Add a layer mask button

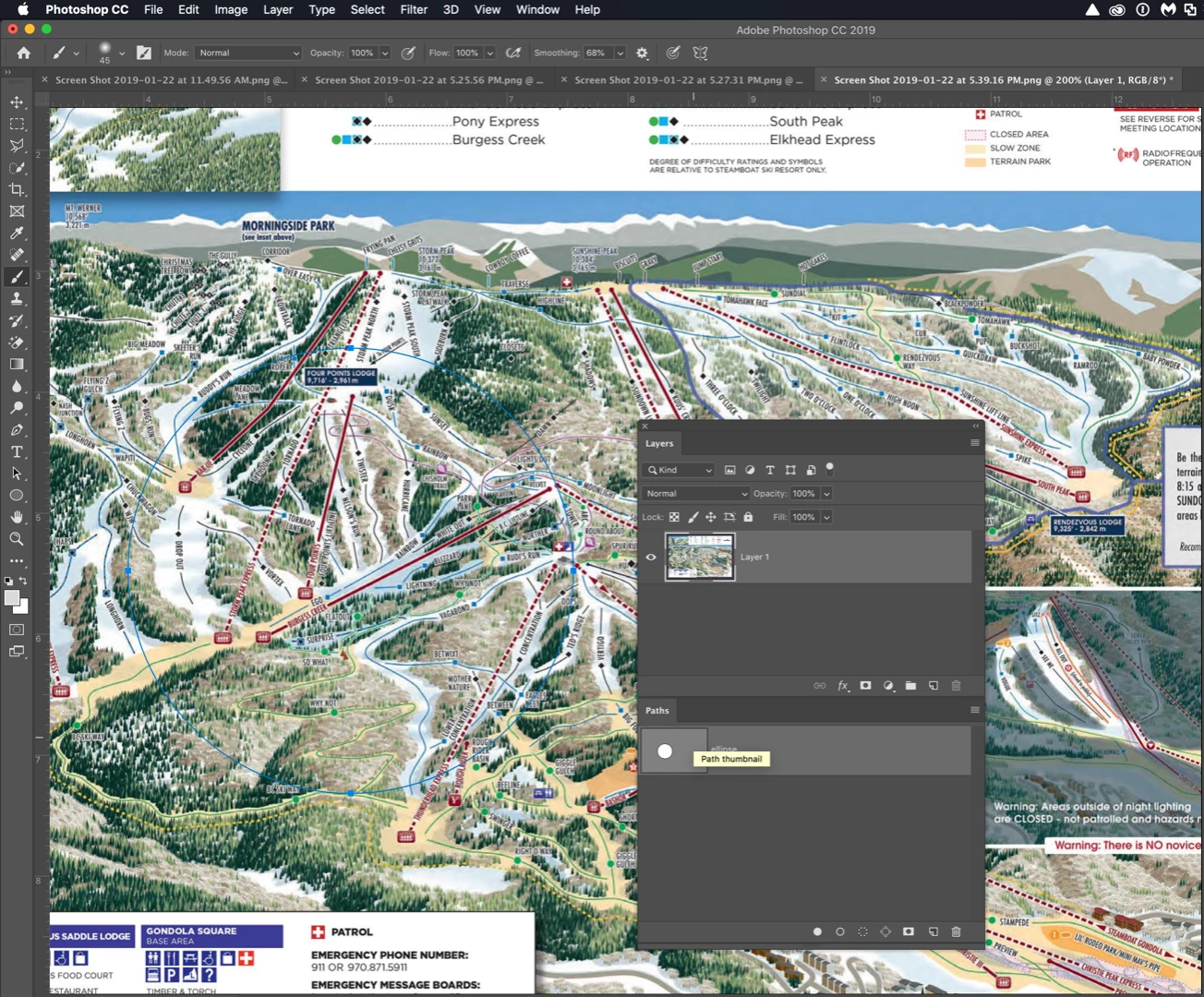865,686
